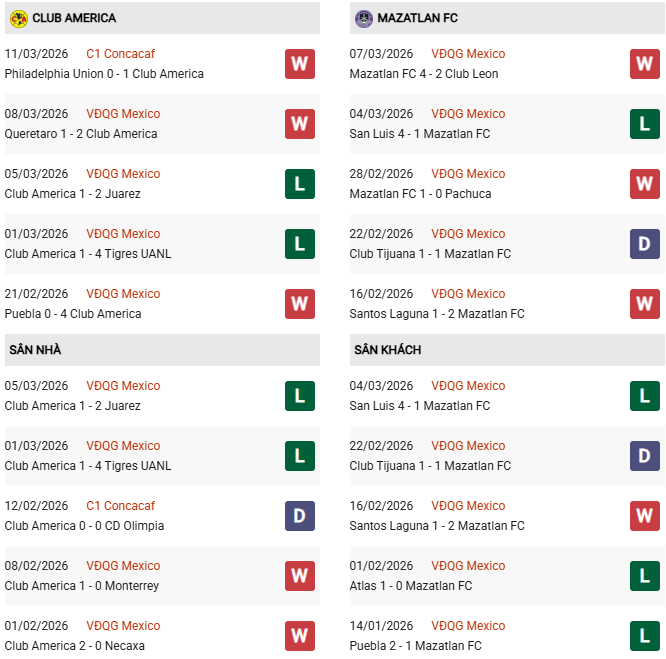Click W badge for Club America 1-0 Monterrey
Screen dimensions: 666x659
click(x=300, y=576)
